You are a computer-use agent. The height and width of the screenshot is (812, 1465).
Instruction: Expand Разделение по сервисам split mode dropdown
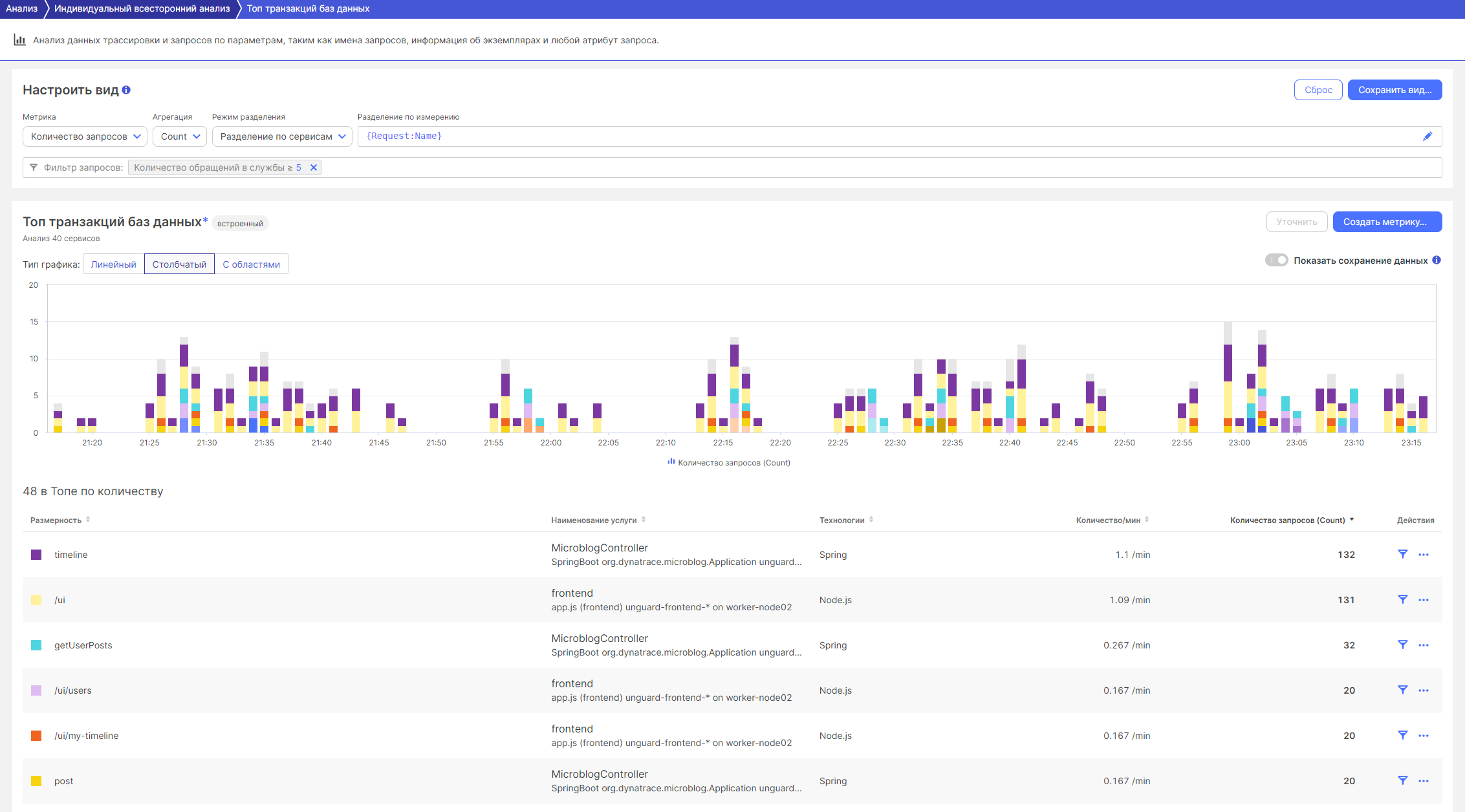click(282, 136)
